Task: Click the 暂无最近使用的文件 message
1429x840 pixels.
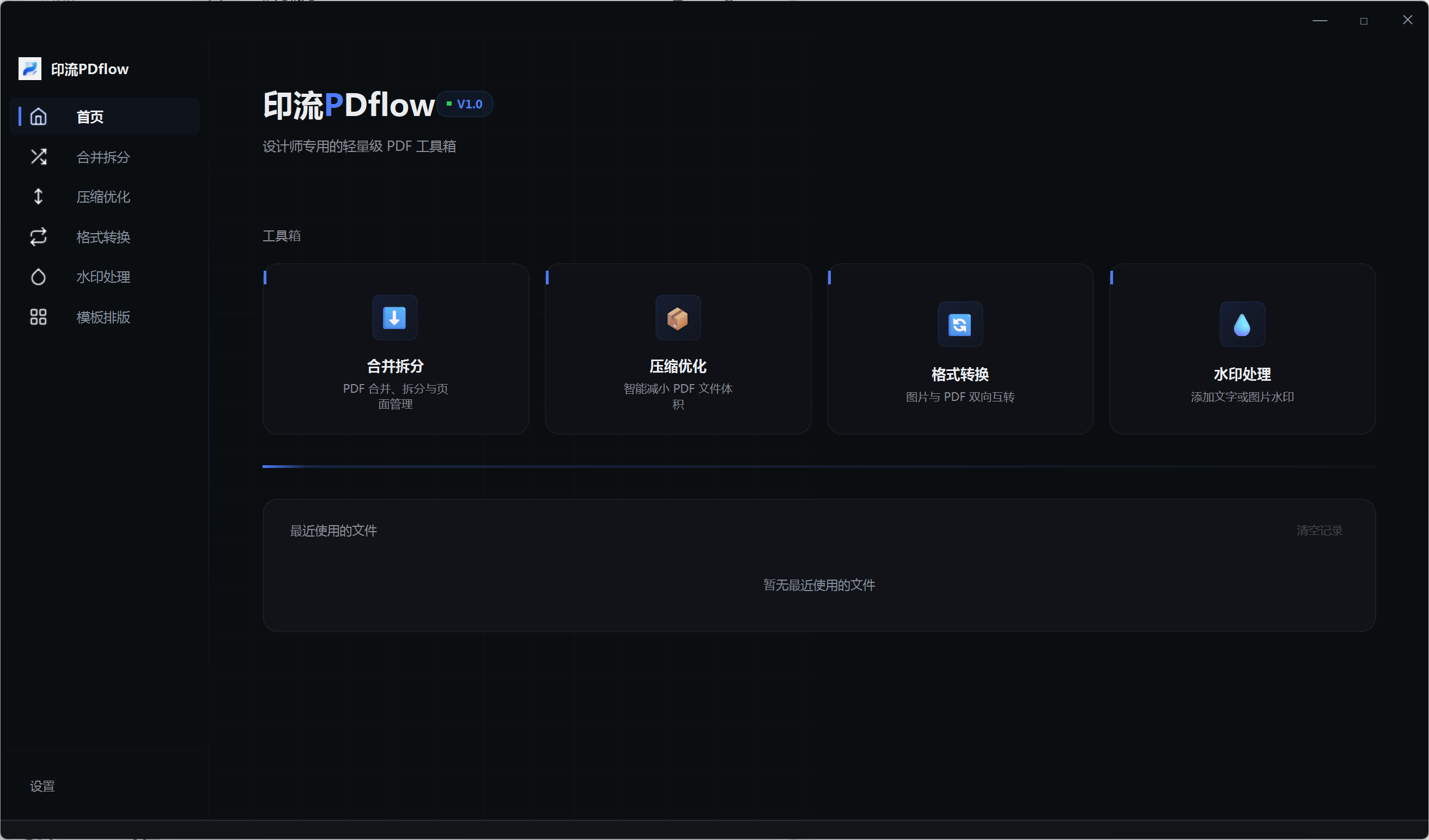Action: click(x=819, y=585)
